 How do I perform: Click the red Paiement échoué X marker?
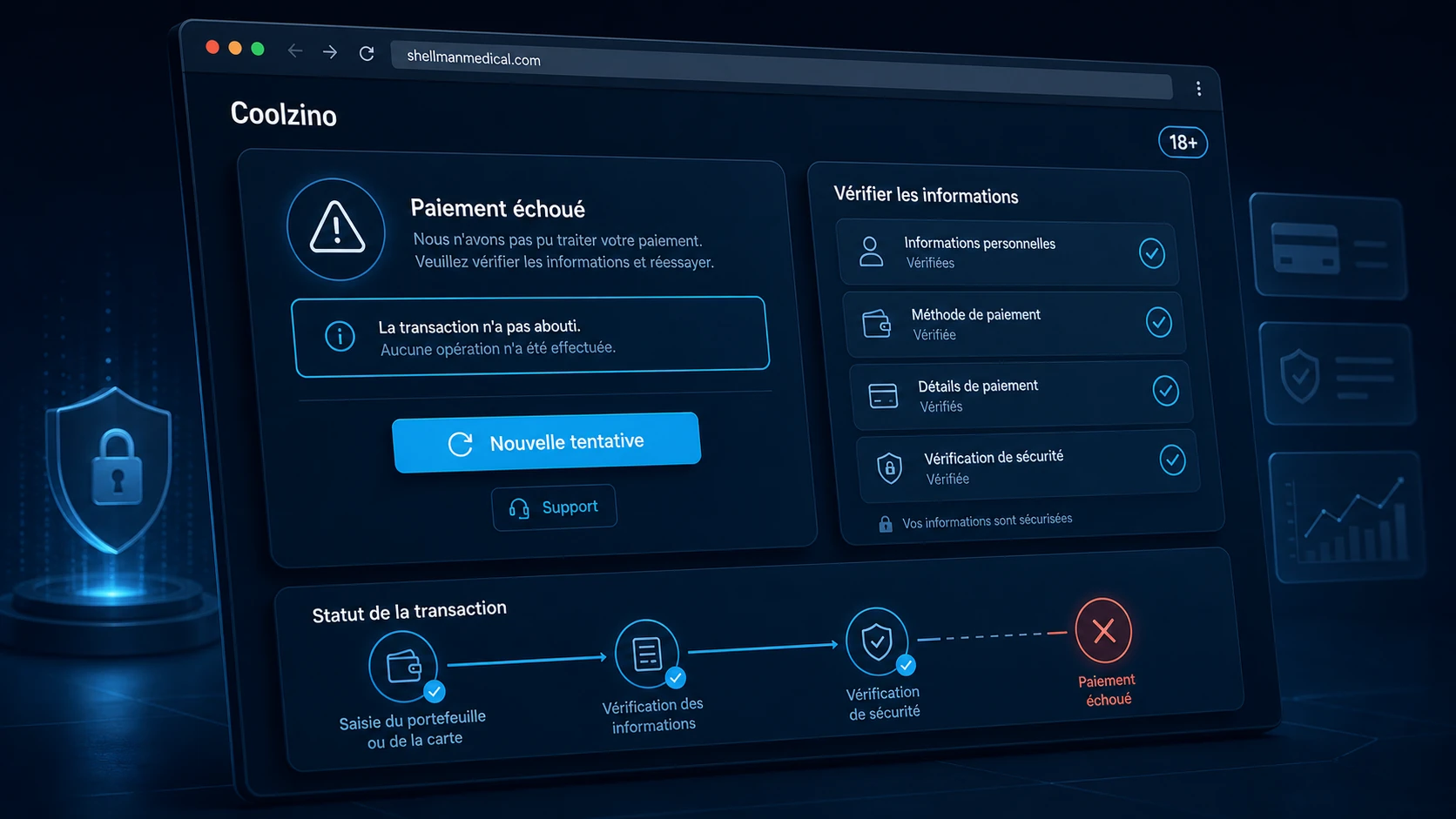(x=1104, y=630)
